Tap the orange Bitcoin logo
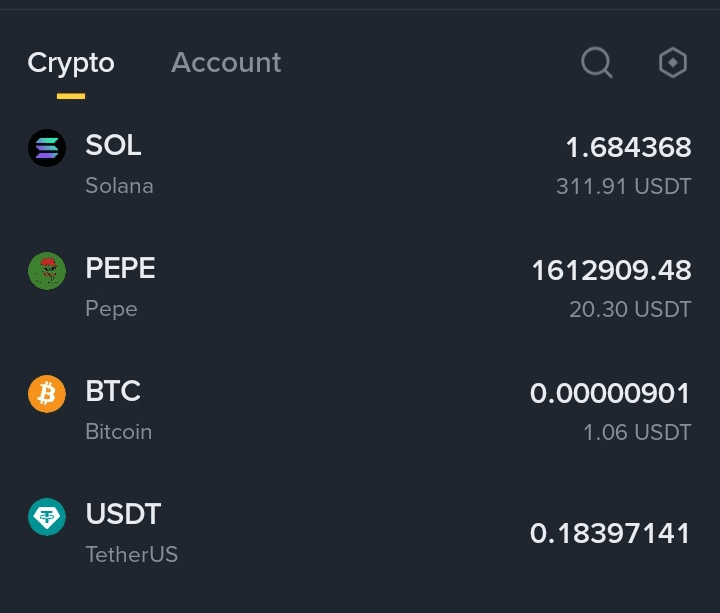Screen dimensions: 720x613 tap(46, 394)
